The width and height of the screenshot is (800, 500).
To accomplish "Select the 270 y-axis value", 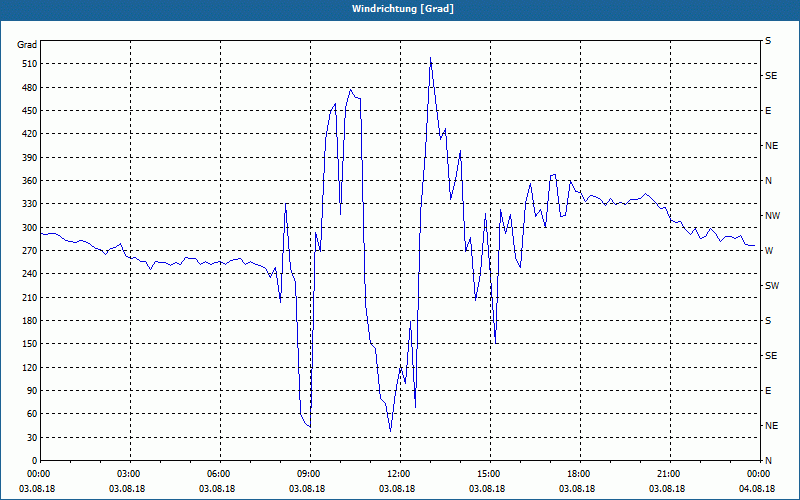I will click(30, 251).
